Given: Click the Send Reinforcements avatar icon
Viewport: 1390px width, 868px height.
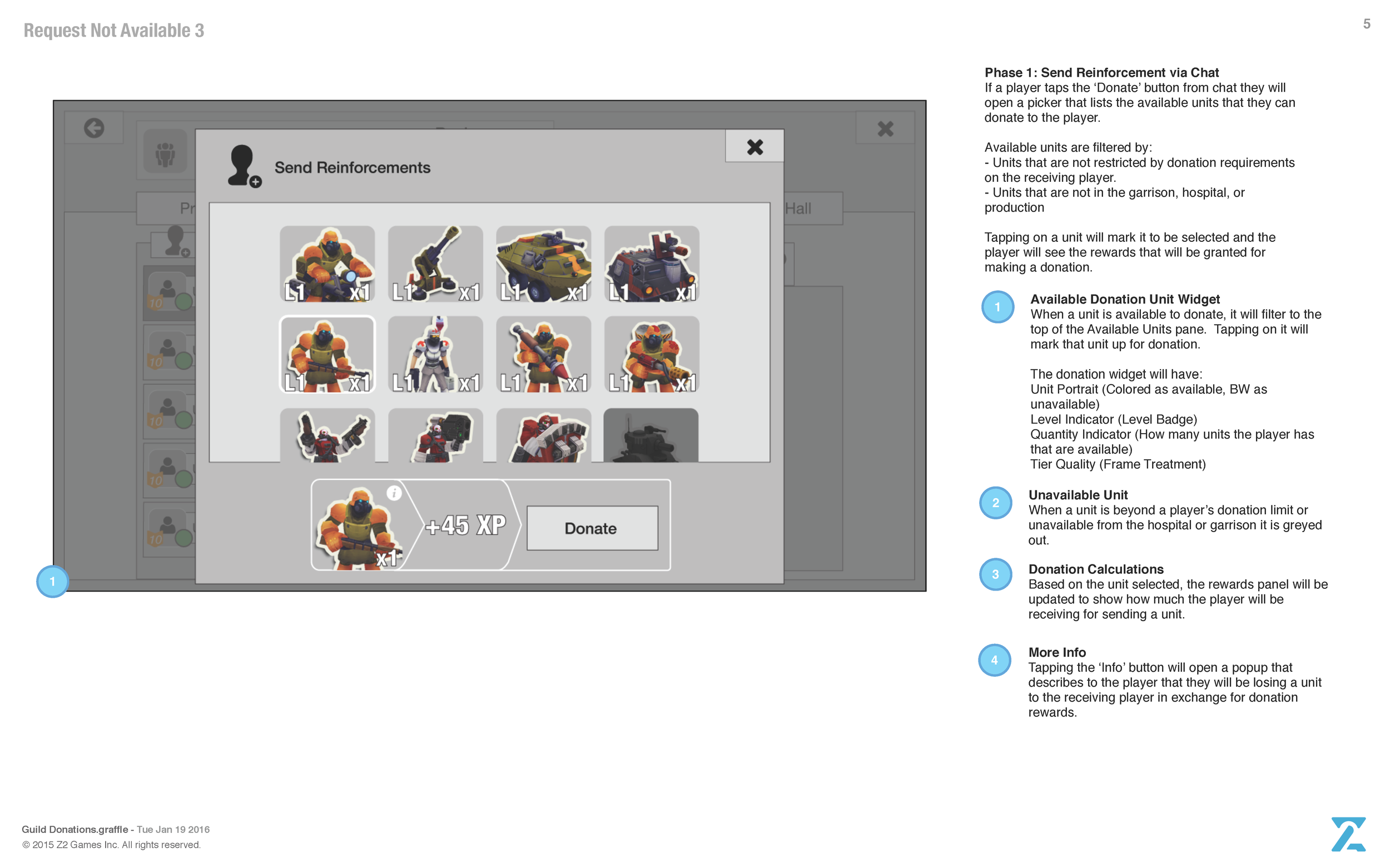Looking at the screenshot, I should coord(244,166).
